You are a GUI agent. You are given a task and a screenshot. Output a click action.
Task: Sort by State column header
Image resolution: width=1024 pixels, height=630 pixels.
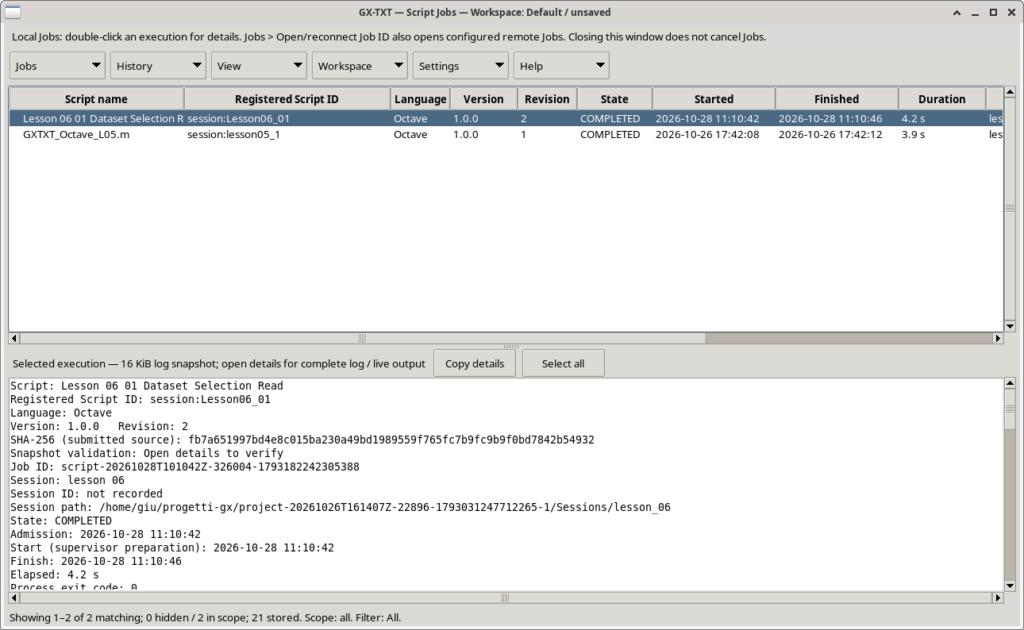click(x=615, y=99)
